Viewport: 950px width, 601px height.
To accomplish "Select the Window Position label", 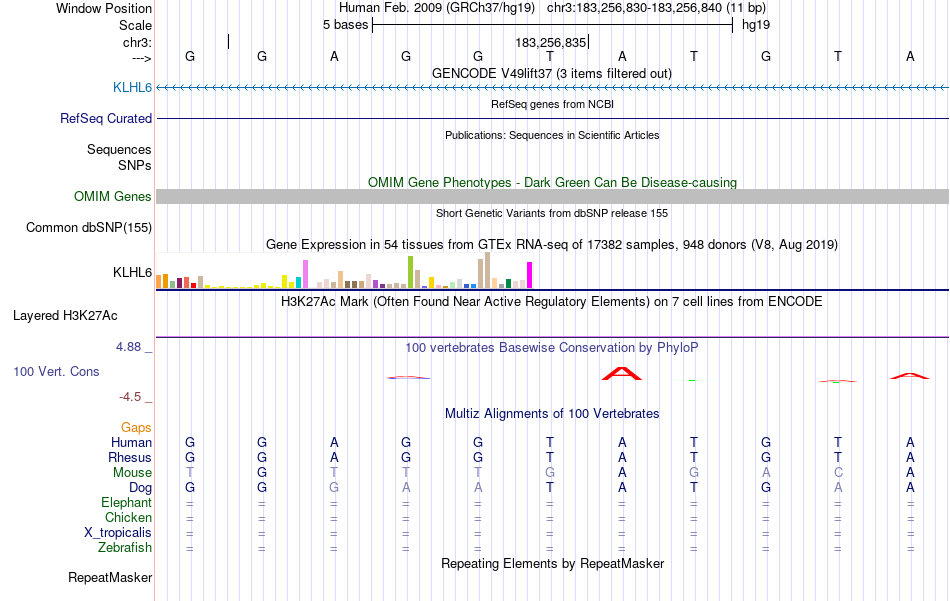I will click(104, 8).
